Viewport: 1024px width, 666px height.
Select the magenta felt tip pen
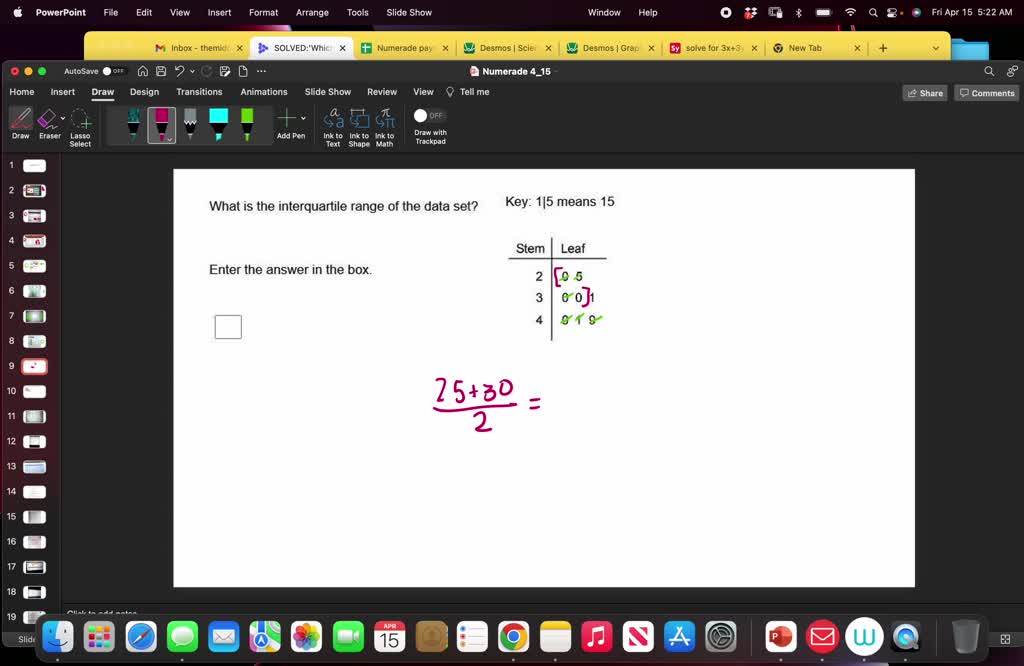(160, 122)
